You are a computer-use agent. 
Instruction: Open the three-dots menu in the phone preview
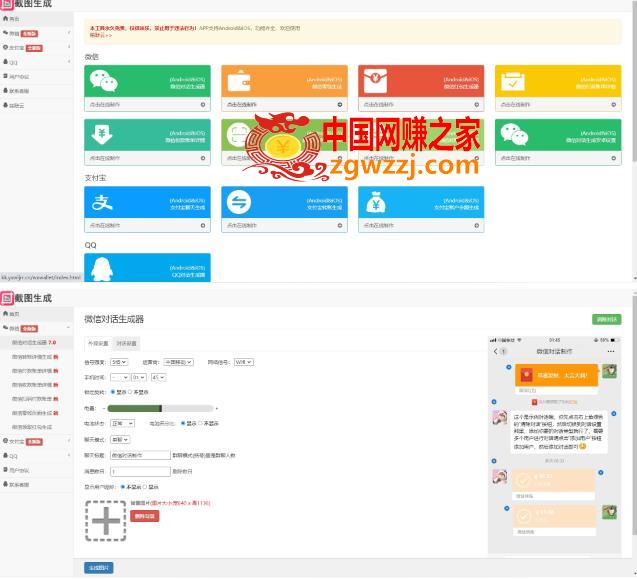coord(611,351)
